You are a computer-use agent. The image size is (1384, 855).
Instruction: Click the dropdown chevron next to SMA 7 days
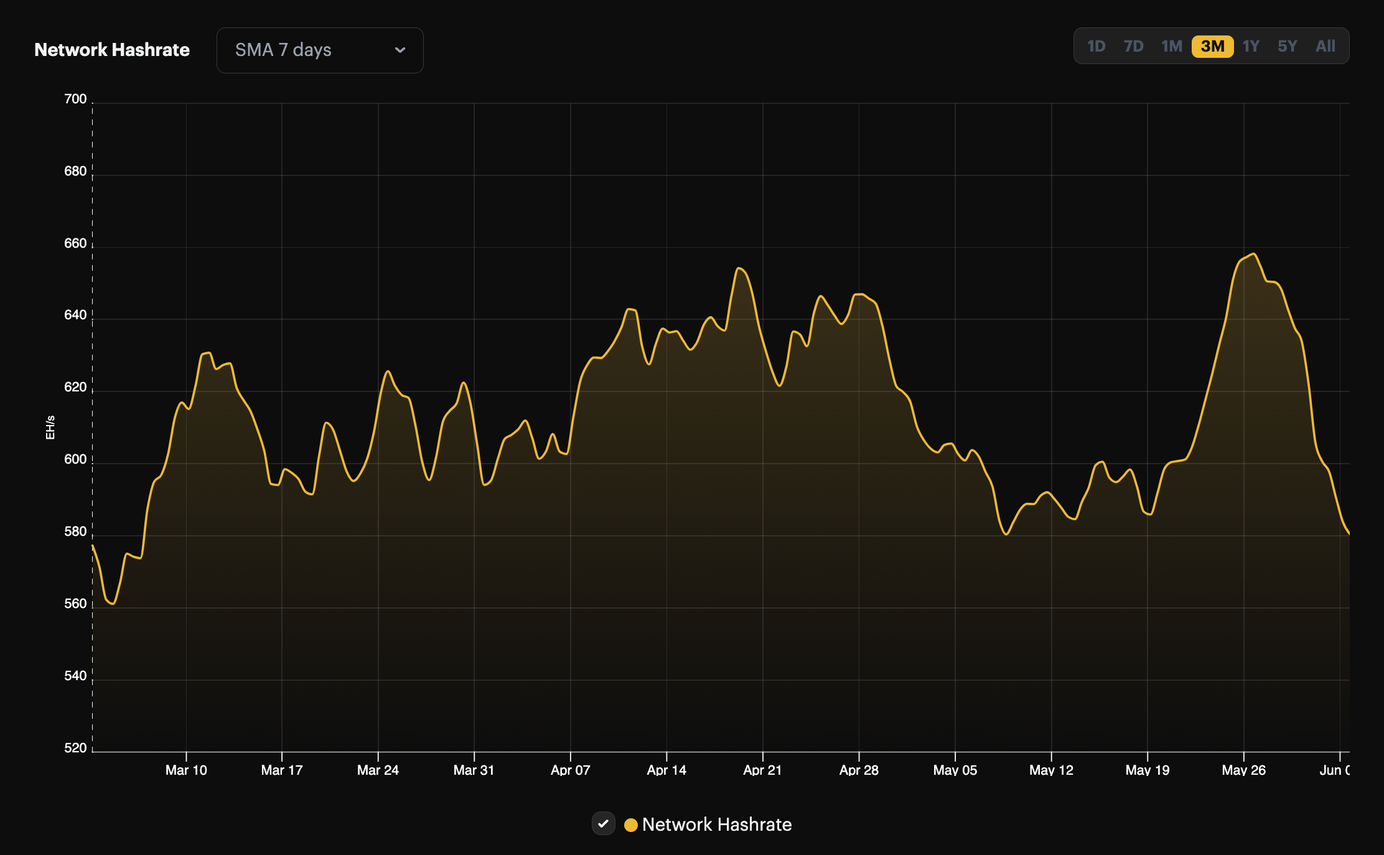tap(400, 49)
